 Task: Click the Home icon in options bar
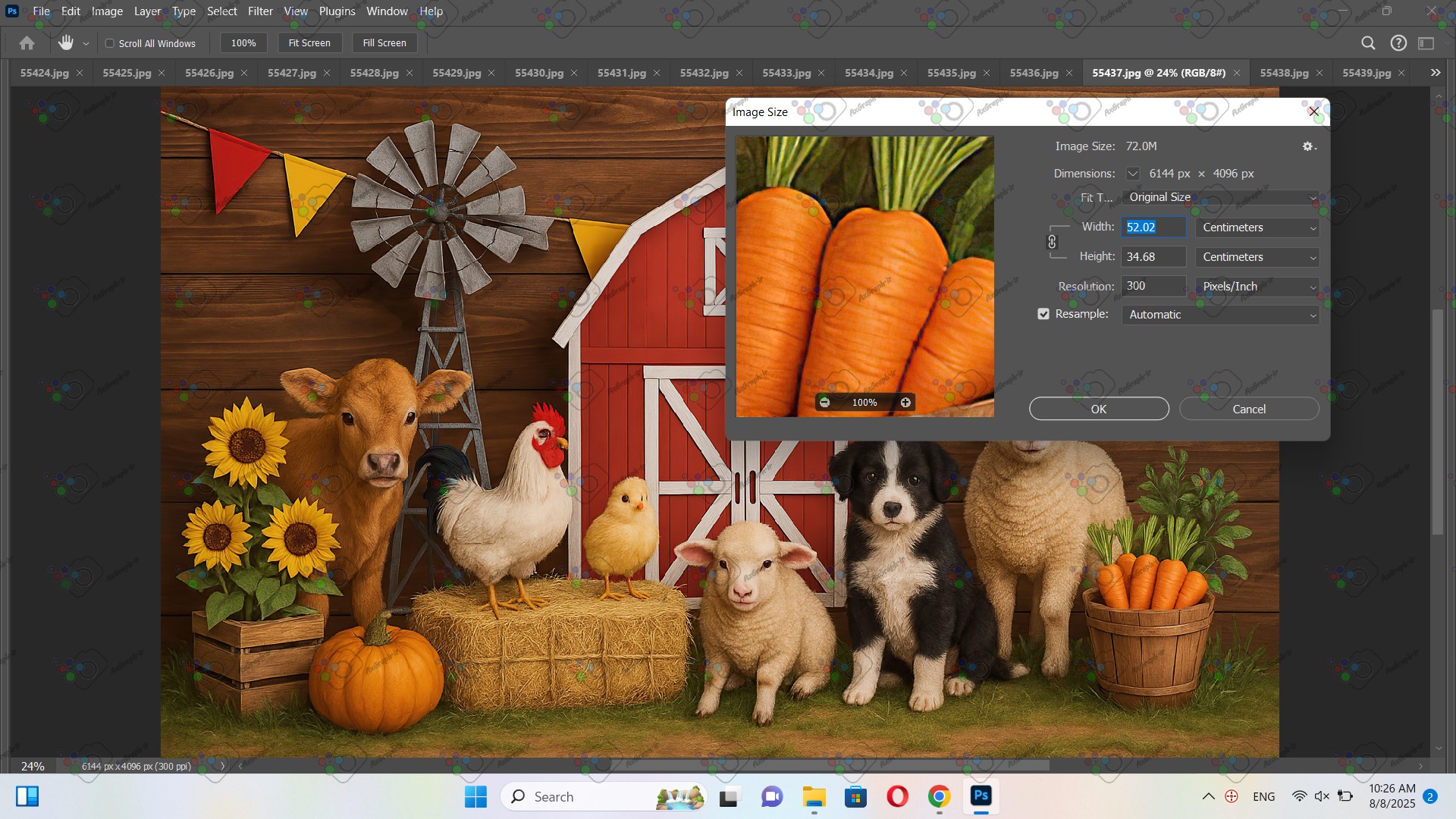tap(27, 43)
